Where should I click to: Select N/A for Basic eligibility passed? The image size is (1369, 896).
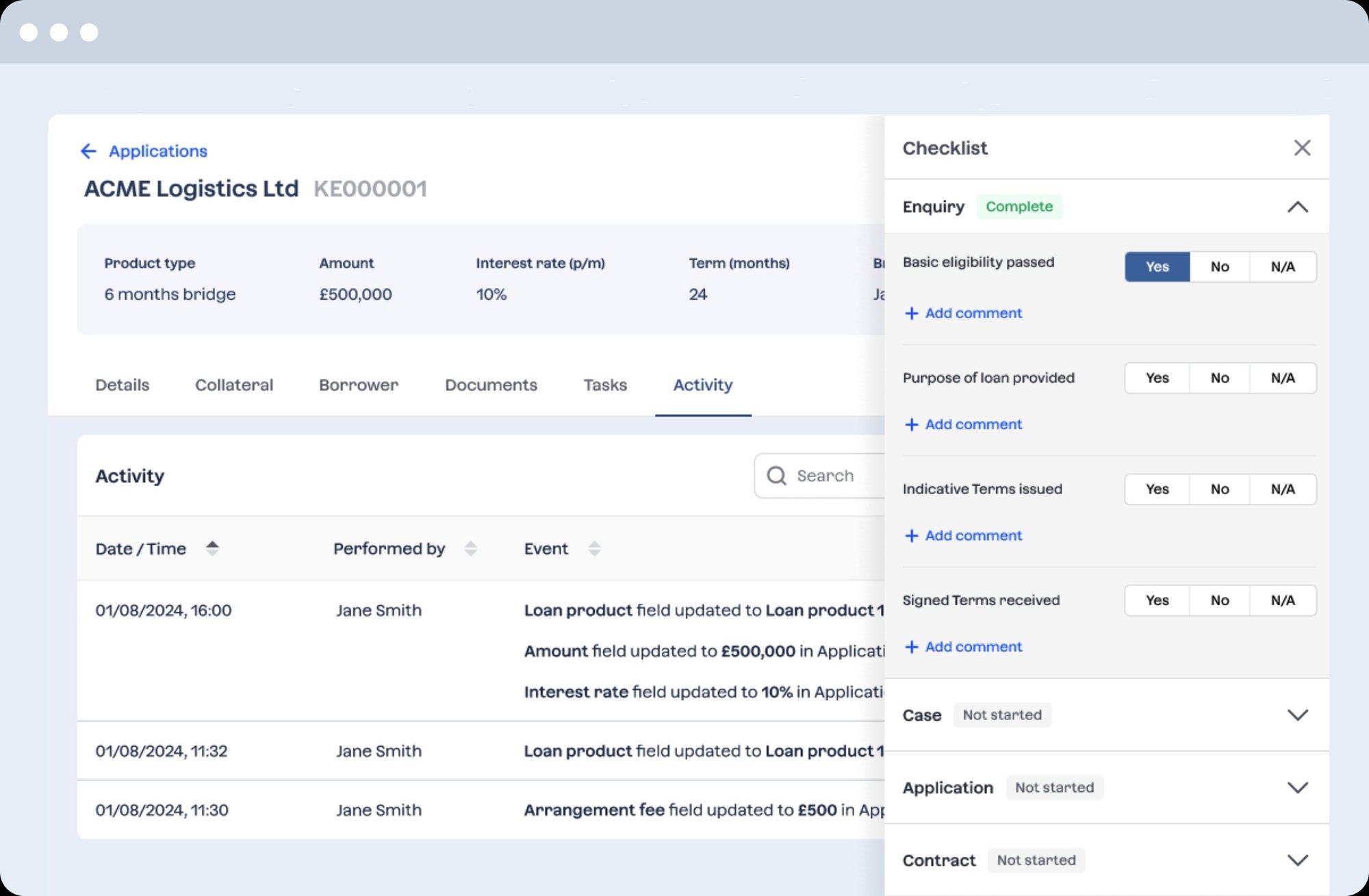pos(1283,267)
